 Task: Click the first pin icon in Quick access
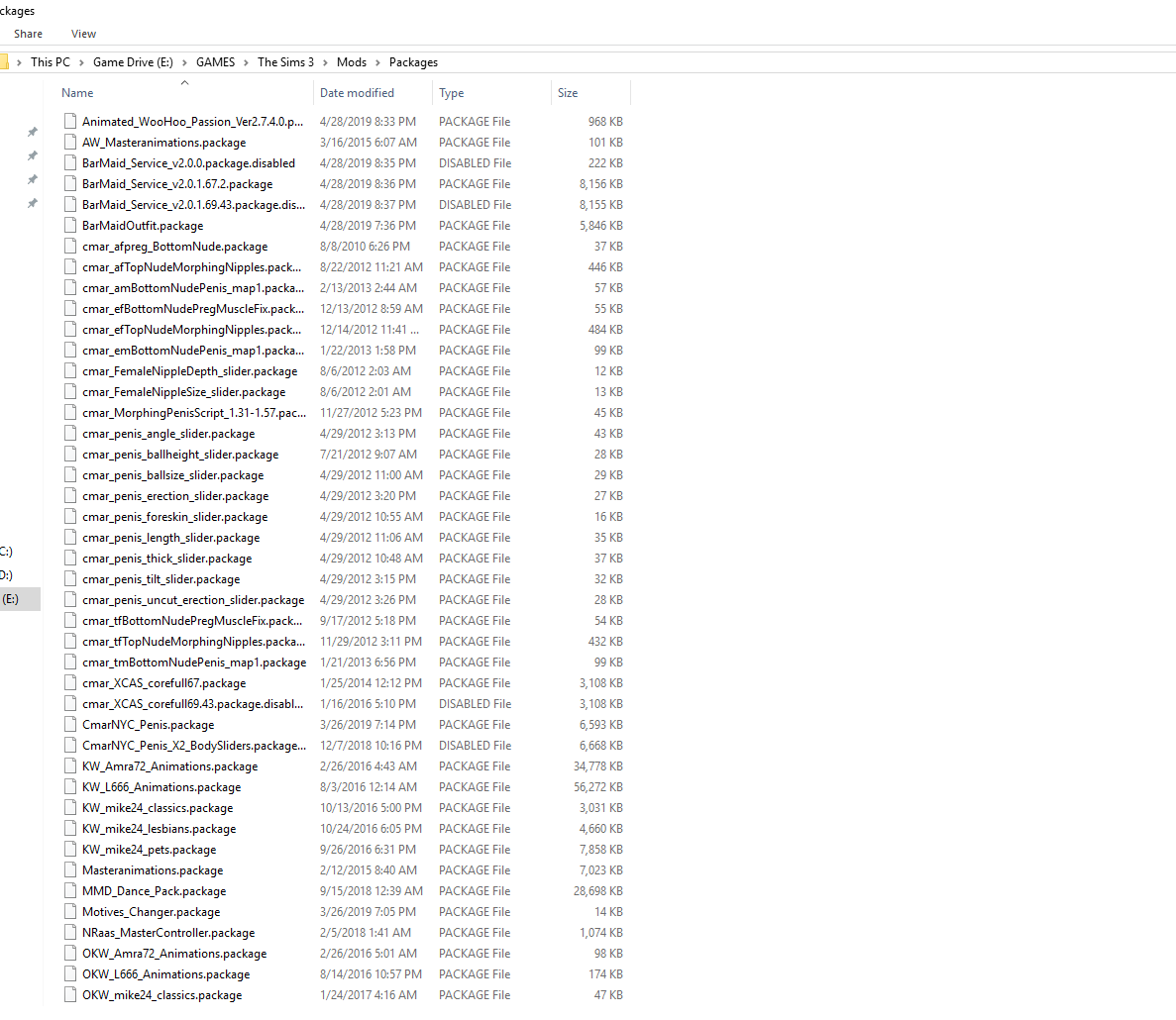pos(33,132)
